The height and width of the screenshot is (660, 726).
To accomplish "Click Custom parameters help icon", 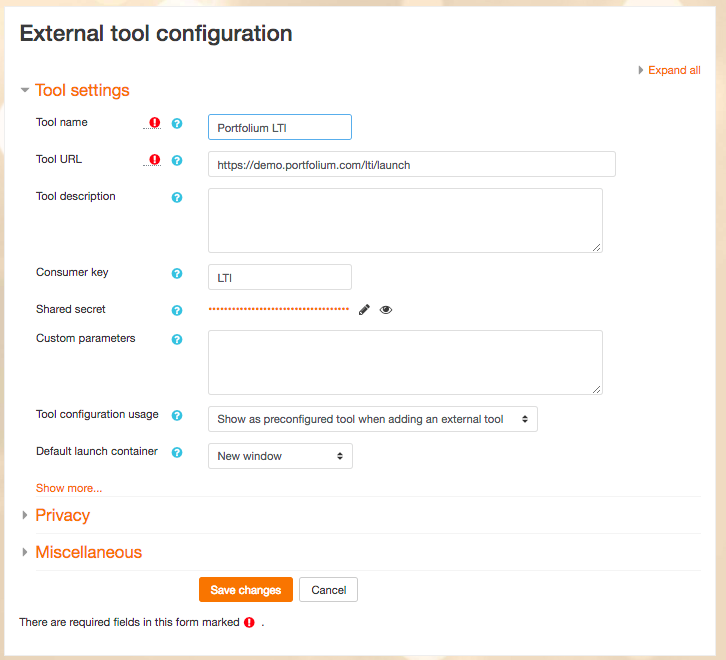I will (x=177, y=339).
